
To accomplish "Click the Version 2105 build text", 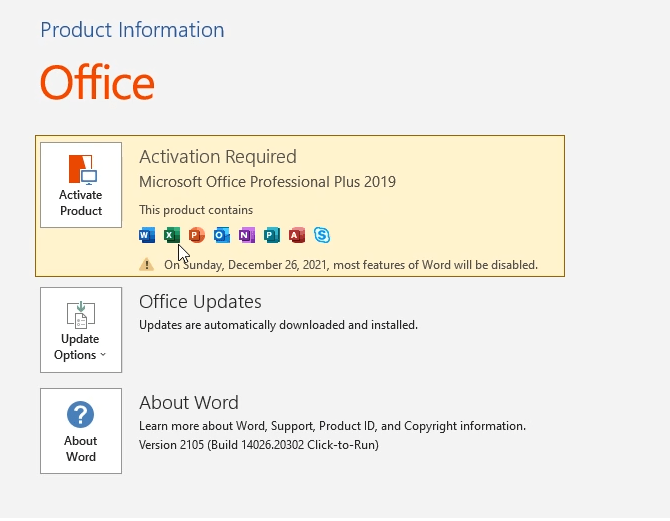I will coord(259,444).
